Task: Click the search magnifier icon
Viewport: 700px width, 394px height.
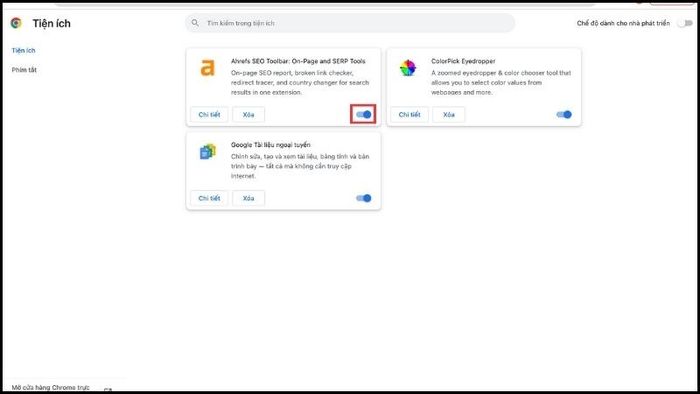Action: 195,22
